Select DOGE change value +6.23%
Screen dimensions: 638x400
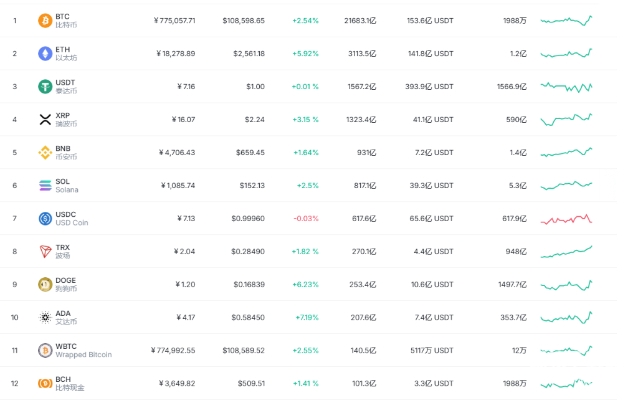point(305,284)
